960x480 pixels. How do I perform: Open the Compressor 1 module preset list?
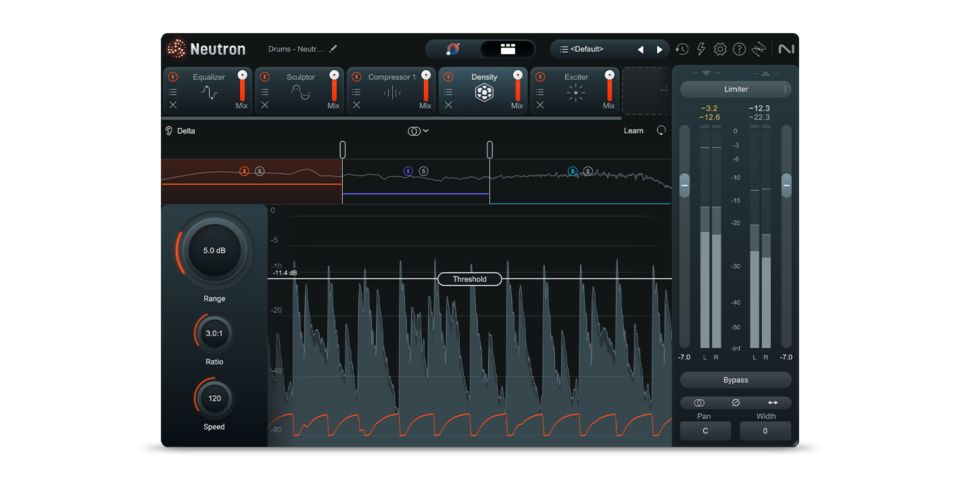pos(357,92)
